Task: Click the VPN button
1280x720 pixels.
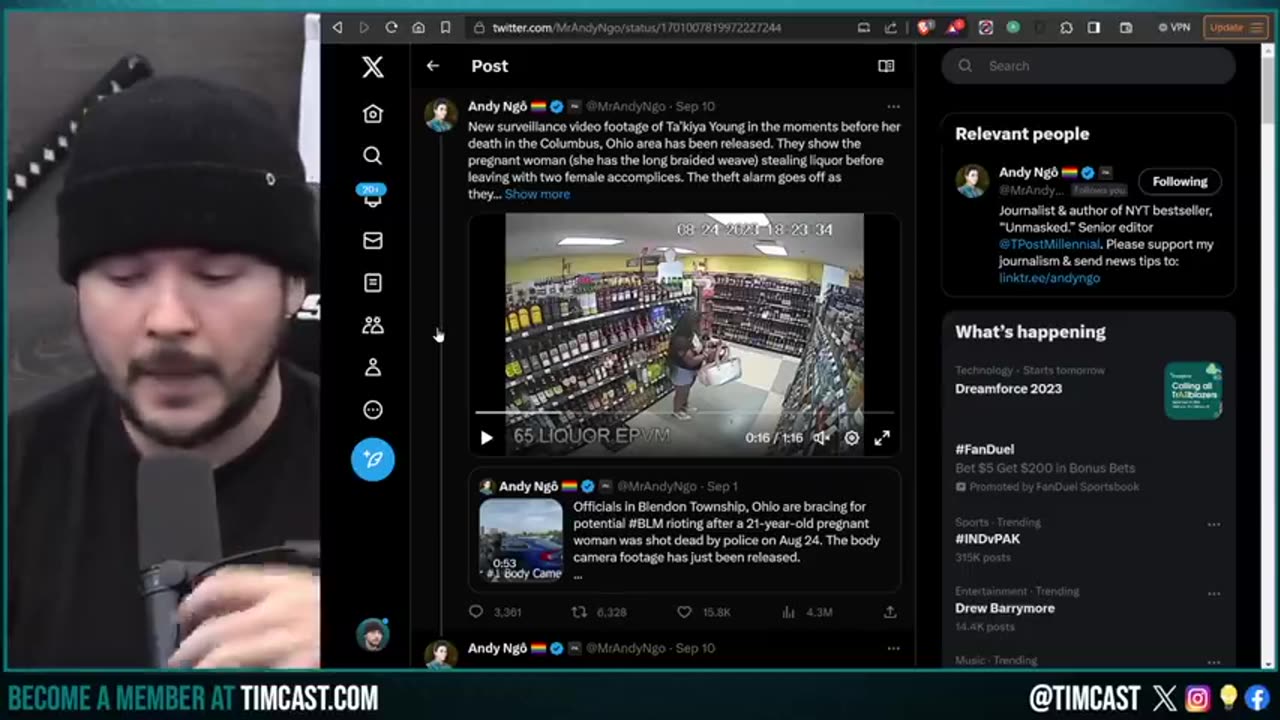Action: pyautogui.click(x=1174, y=28)
